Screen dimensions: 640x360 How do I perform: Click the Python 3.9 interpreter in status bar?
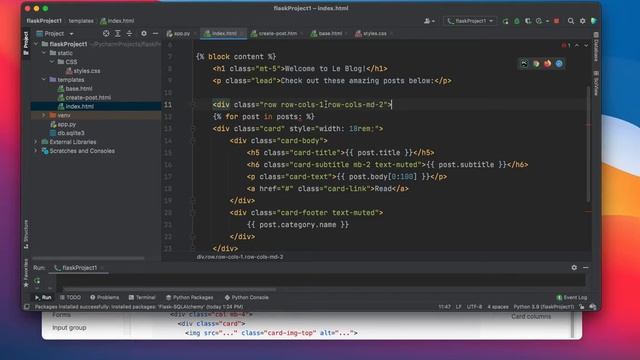pyautogui.click(x=544, y=307)
